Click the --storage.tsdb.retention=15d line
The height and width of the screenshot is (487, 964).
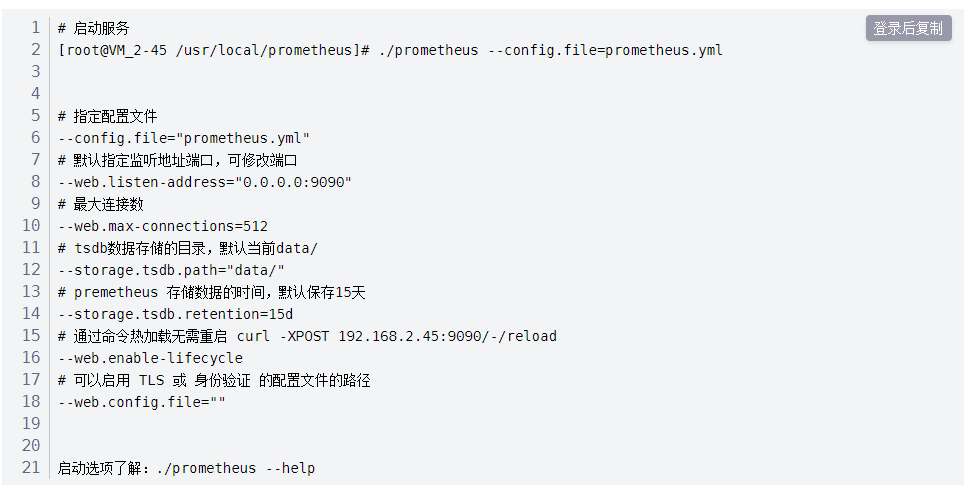[x=175, y=314]
